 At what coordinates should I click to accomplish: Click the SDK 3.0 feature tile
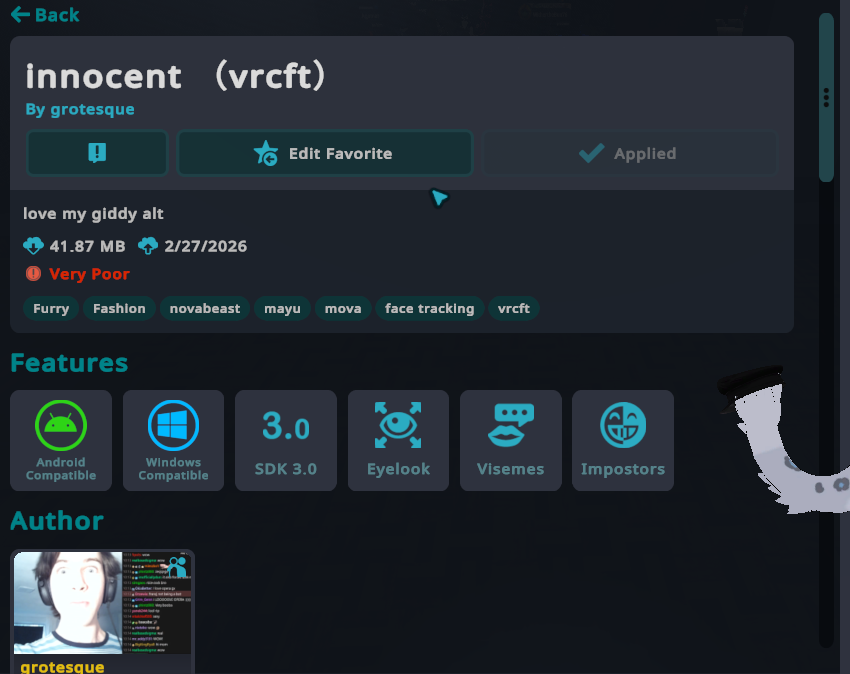[286, 440]
